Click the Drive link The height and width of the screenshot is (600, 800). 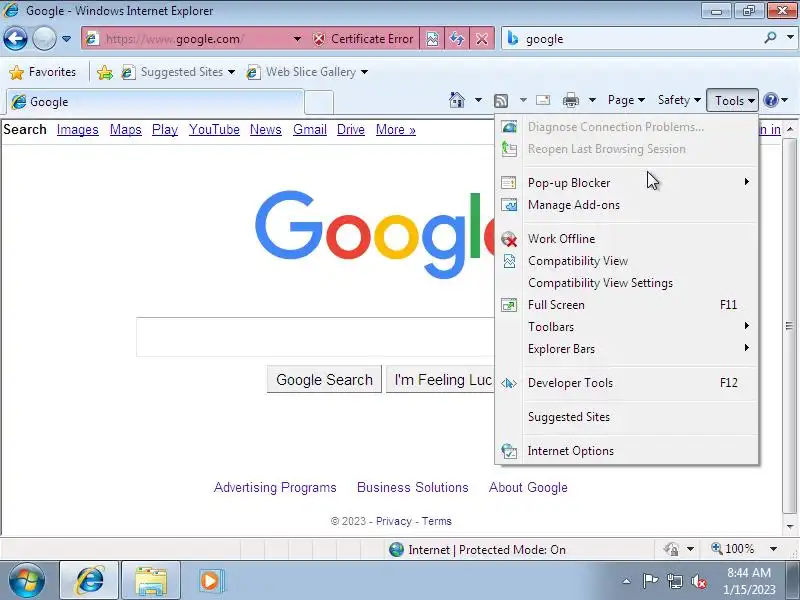tap(351, 130)
